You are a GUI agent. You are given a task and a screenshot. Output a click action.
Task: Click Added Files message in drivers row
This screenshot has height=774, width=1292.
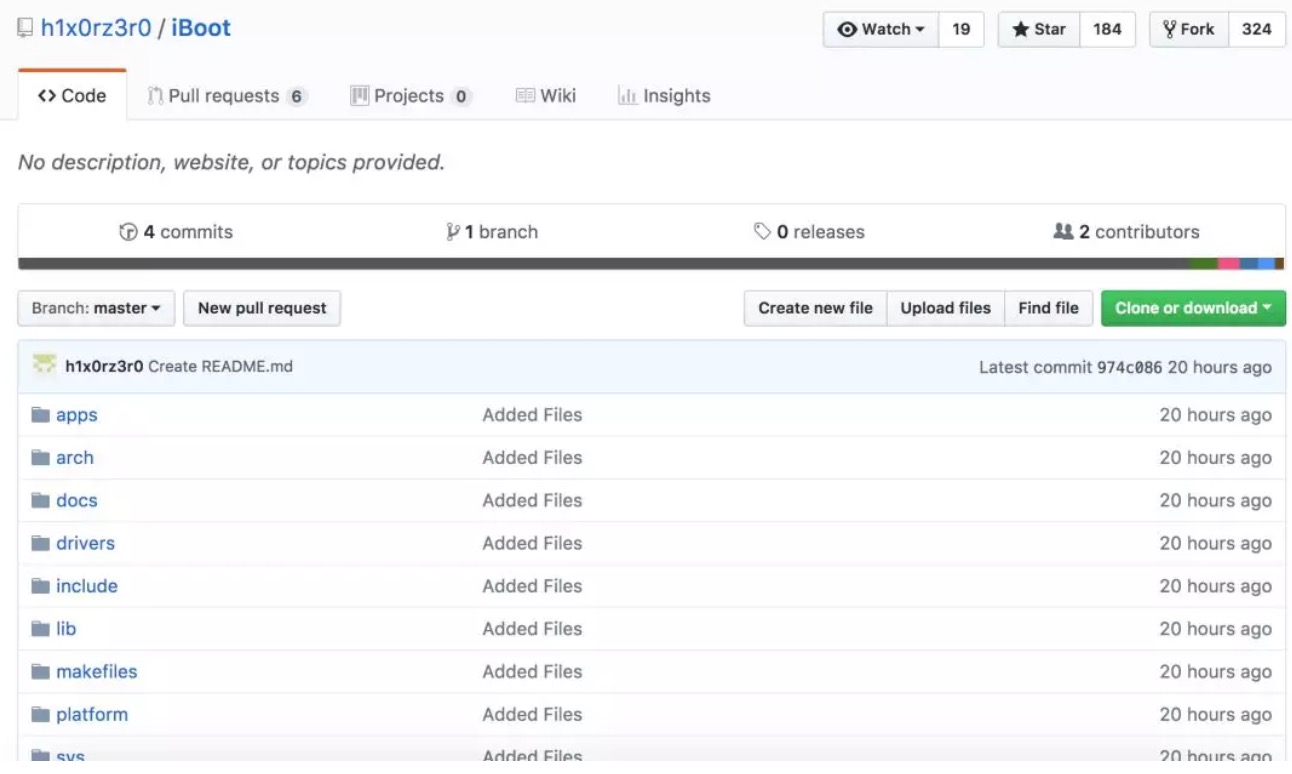(532, 544)
